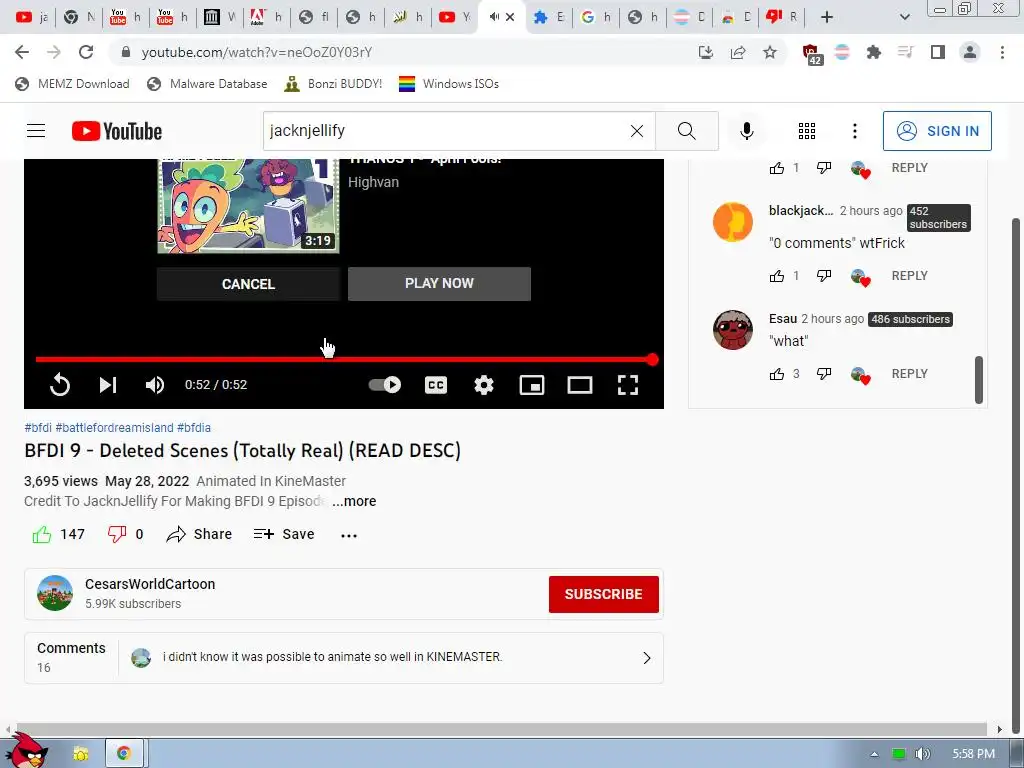The height and width of the screenshot is (768, 1024).
Task: Like blackjack's "0 comments" comment
Action: click(776, 276)
